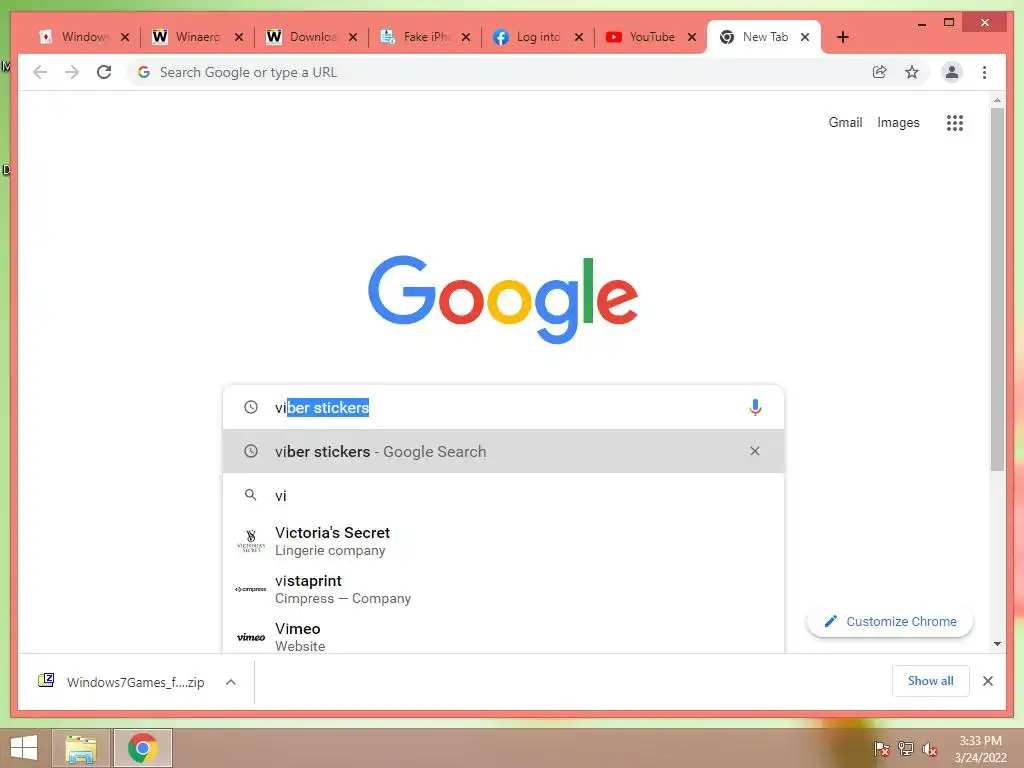Close the YouTube tab
The height and width of the screenshot is (768, 1024).
coord(692,37)
